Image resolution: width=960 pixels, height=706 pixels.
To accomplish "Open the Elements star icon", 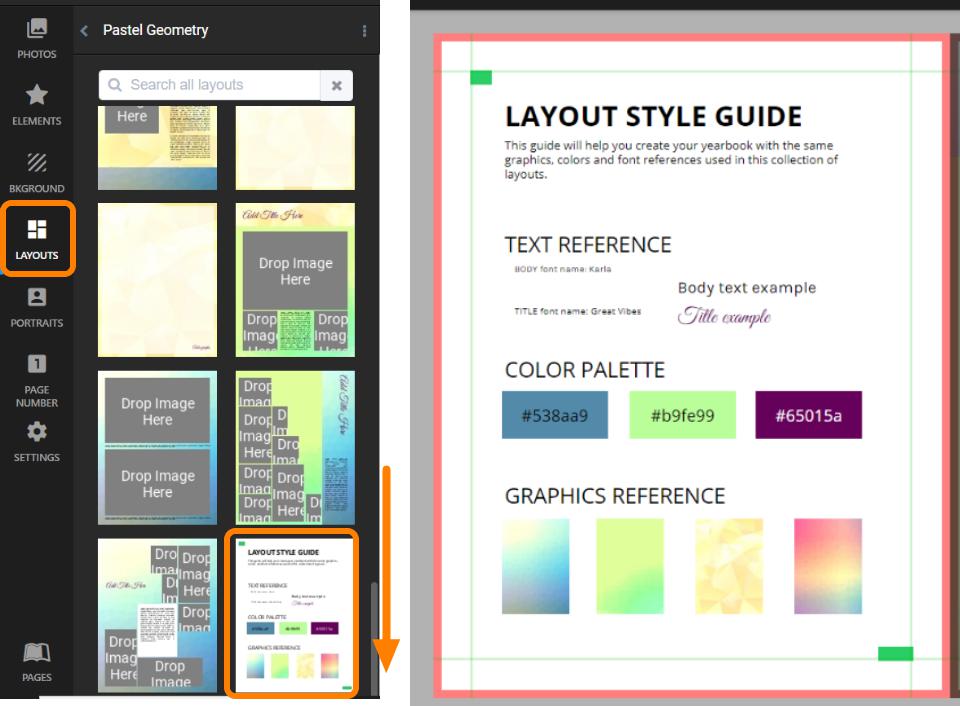I will (37, 96).
